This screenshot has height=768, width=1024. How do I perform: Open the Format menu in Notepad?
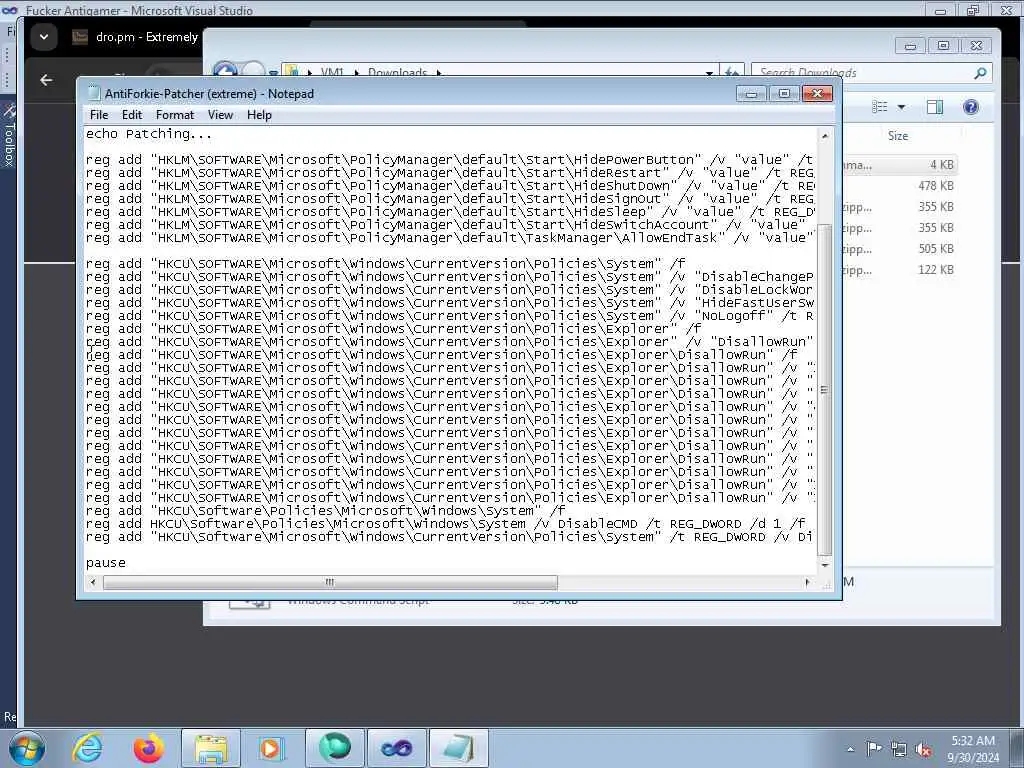pyautogui.click(x=175, y=115)
